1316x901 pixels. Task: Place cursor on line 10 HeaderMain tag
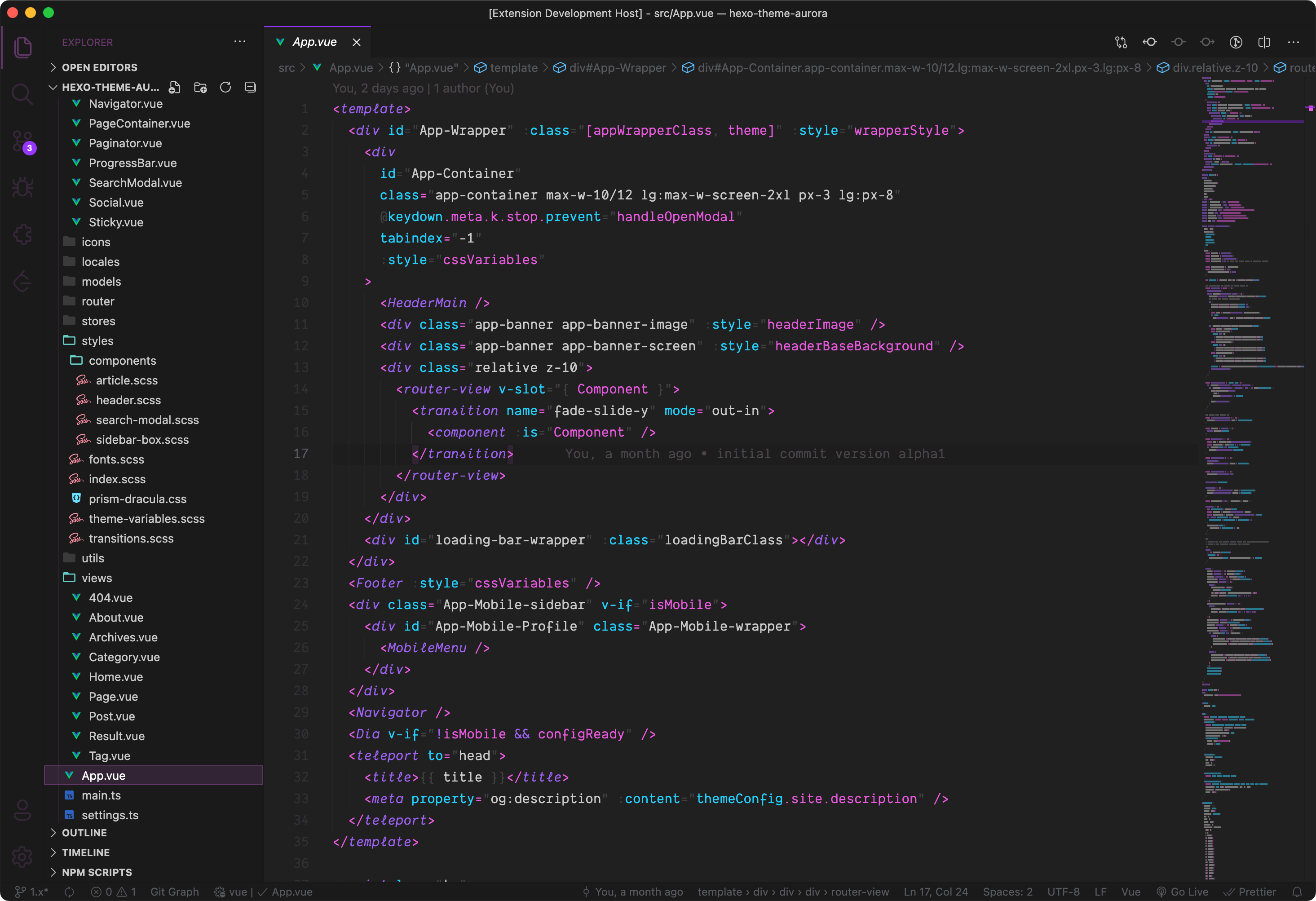click(434, 303)
